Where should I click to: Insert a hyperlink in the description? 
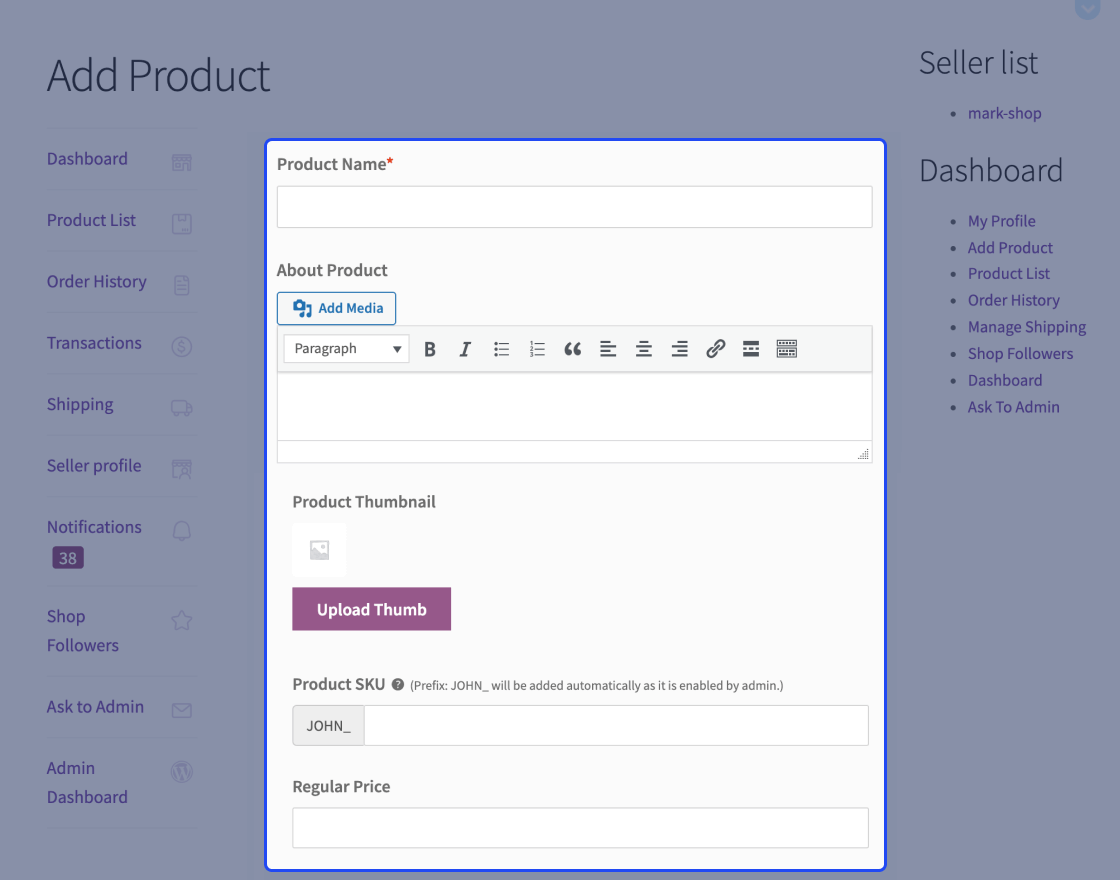pyautogui.click(x=715, y=348)
